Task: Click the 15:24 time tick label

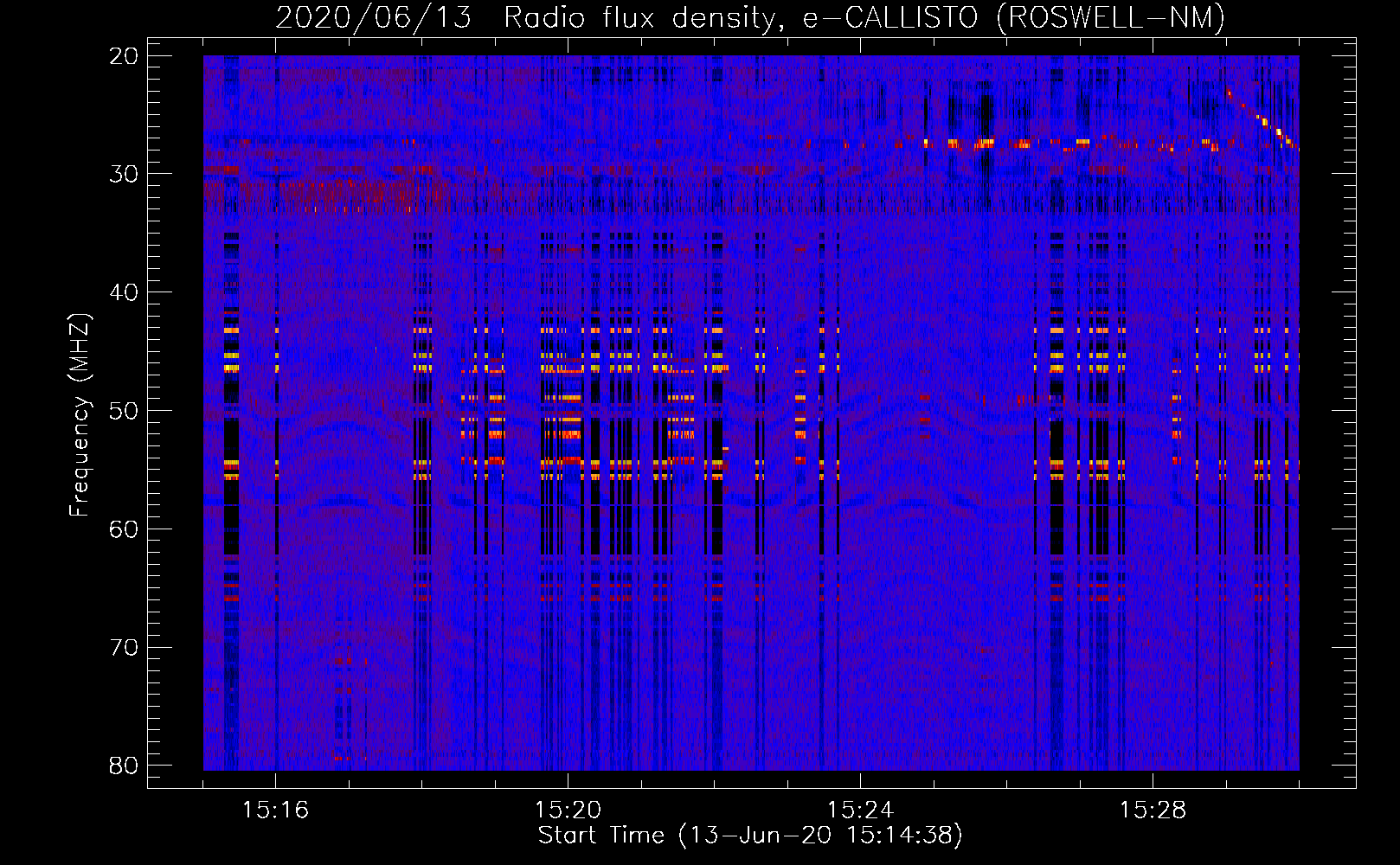Action: click(x=860, y=810)
